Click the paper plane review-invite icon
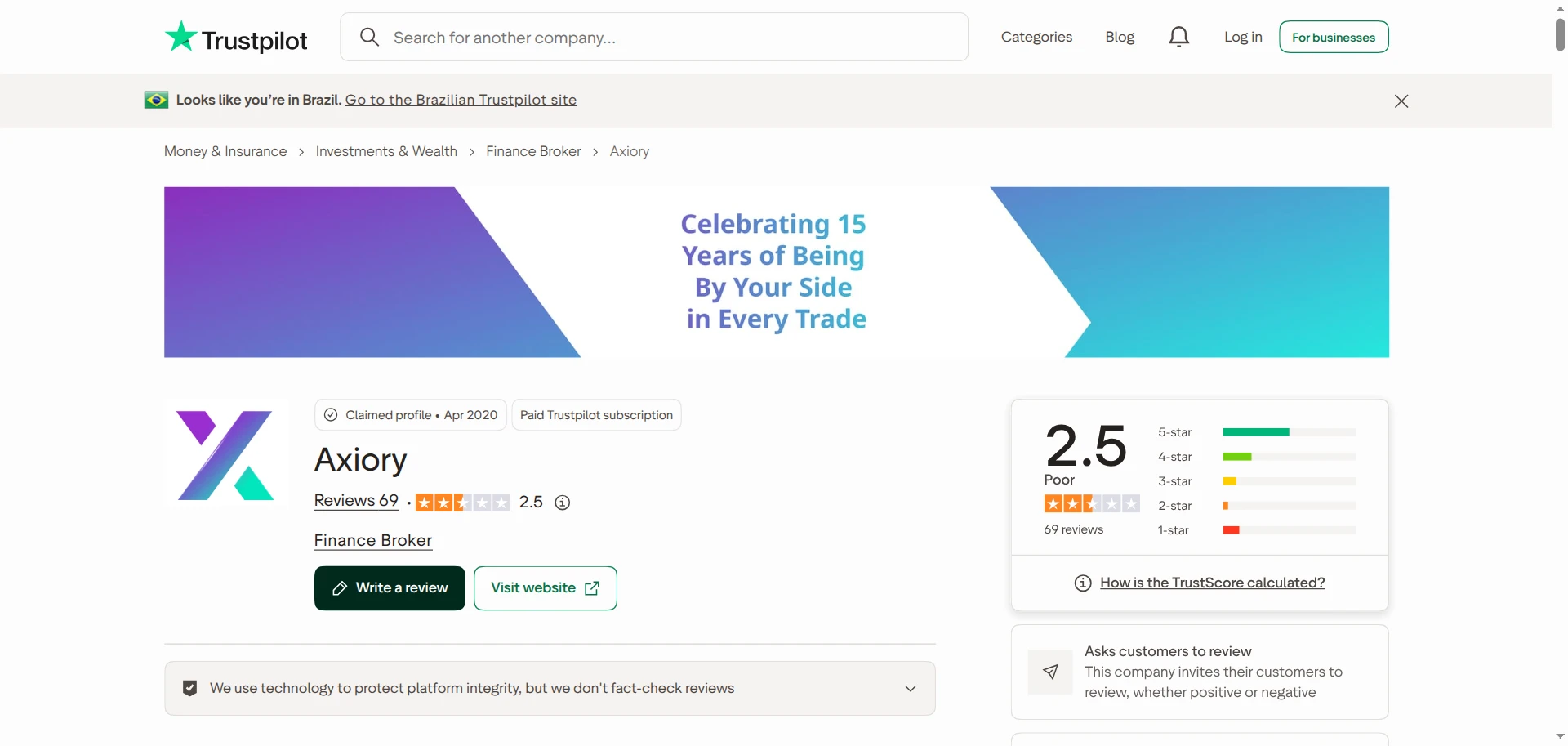Viewport: 1568px width, 746px height. (x=1050, y=672)
